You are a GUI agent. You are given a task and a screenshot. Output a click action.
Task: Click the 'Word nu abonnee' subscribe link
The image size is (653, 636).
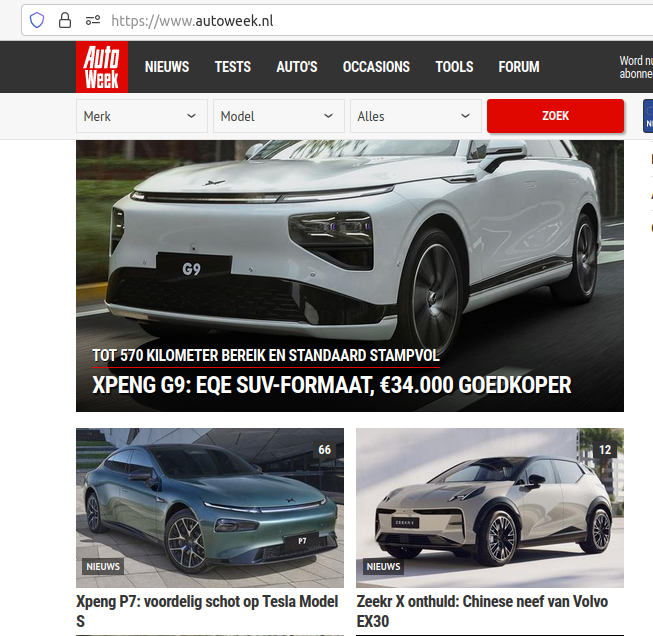[x=636, y=67]
